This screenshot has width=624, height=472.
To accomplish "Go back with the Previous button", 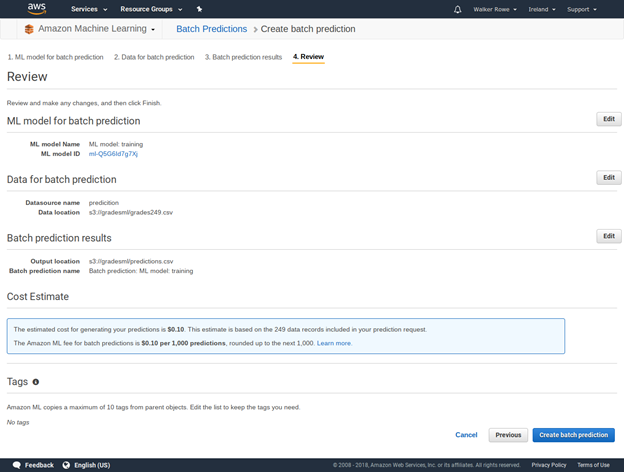I will pyautogui.click(x=508, y=435).
